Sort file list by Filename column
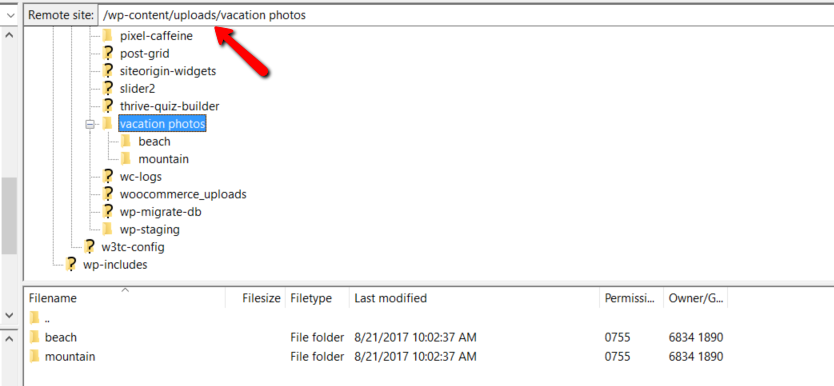The image size is (834, 386). 125,298
